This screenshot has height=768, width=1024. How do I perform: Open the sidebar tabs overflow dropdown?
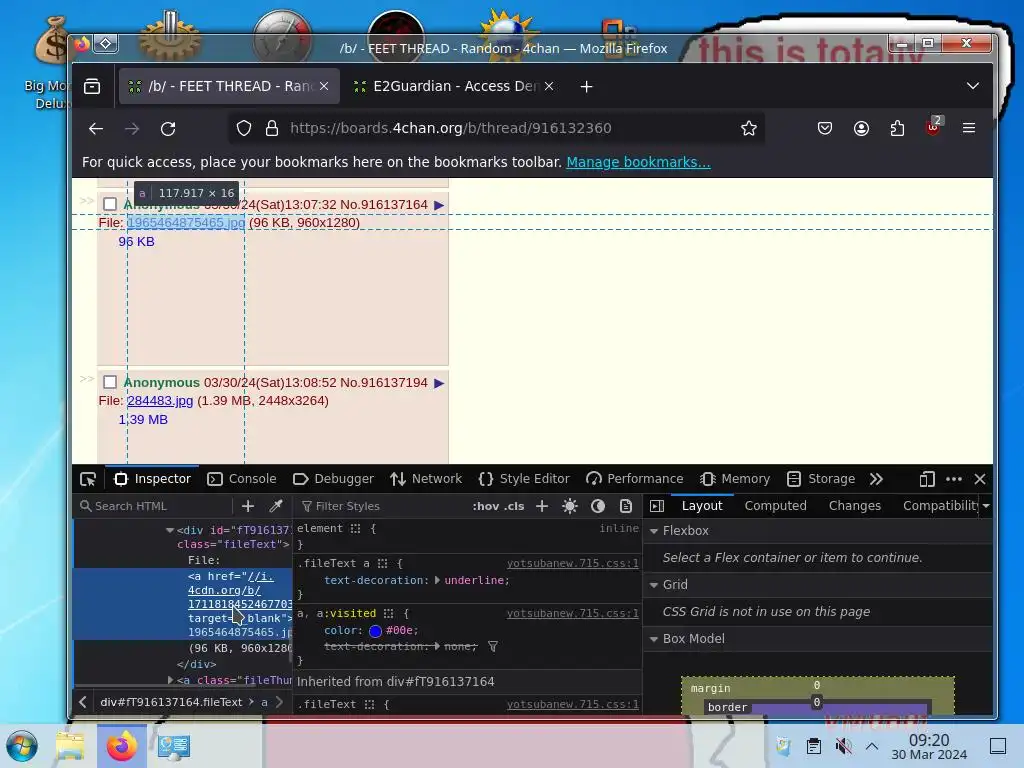[985, 506]
